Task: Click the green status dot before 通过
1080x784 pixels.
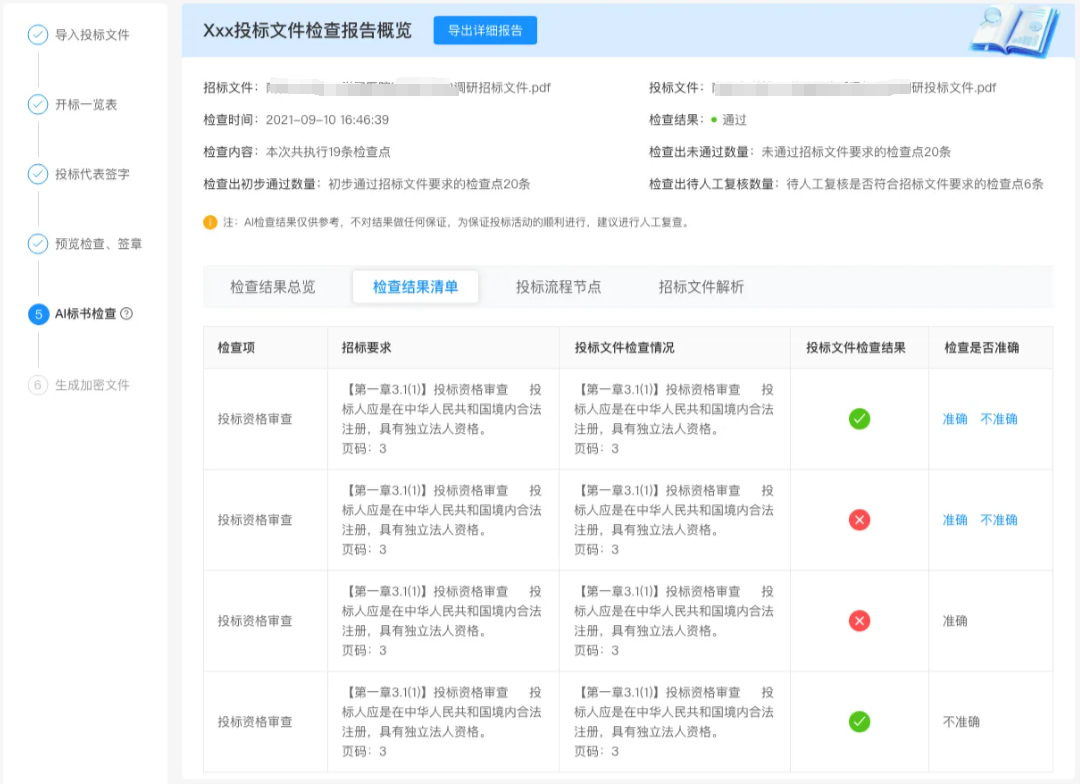Action: click(714, 120)
